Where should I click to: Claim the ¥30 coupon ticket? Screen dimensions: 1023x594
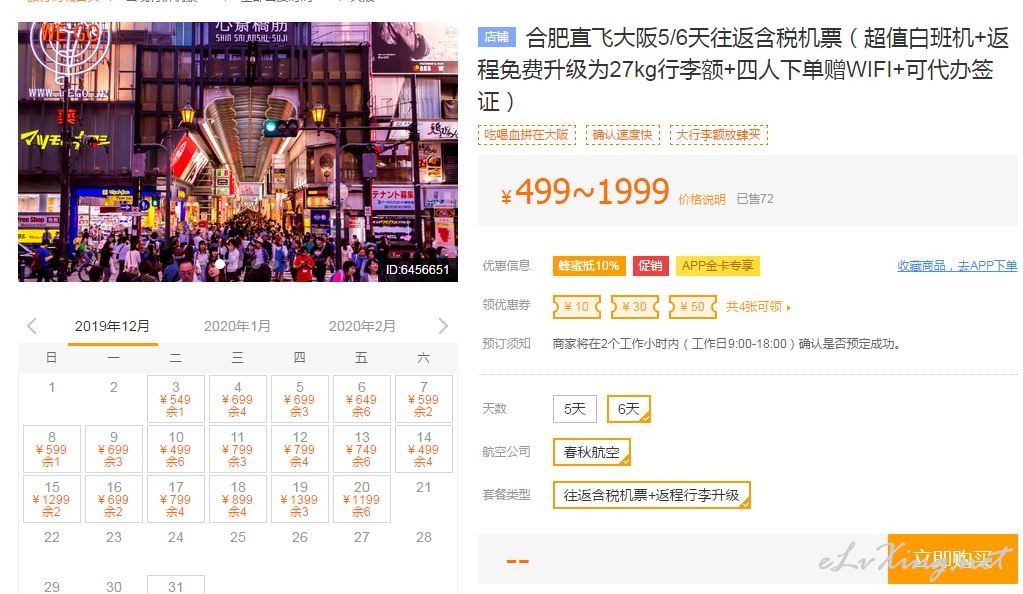pyautogui.click(x=634, y=306)
